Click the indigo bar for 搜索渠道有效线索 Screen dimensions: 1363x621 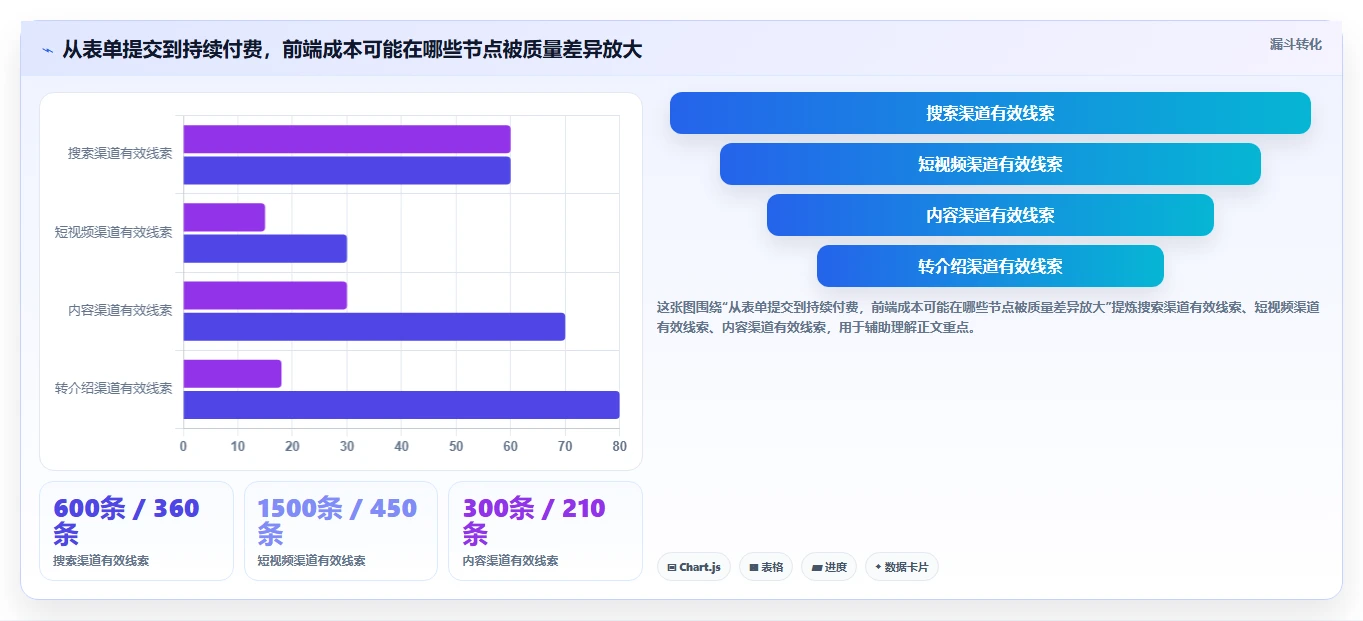347,170
